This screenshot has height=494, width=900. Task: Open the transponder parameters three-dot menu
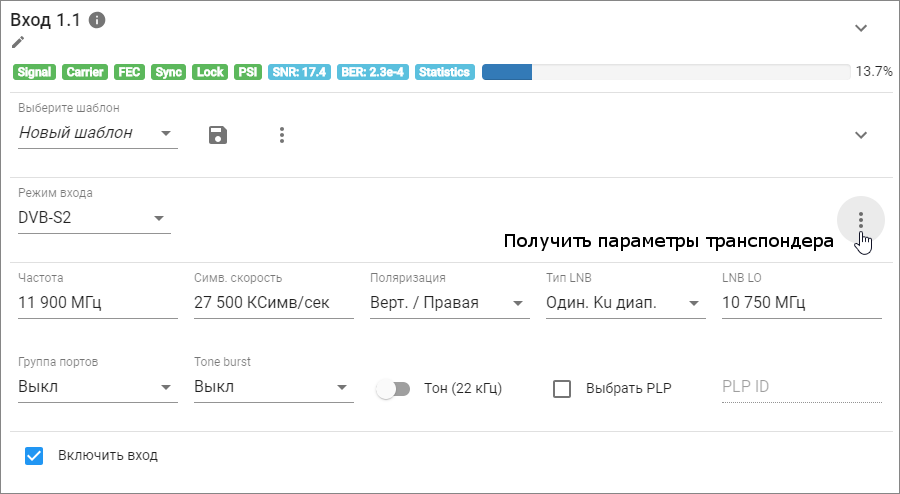(861, 220)
